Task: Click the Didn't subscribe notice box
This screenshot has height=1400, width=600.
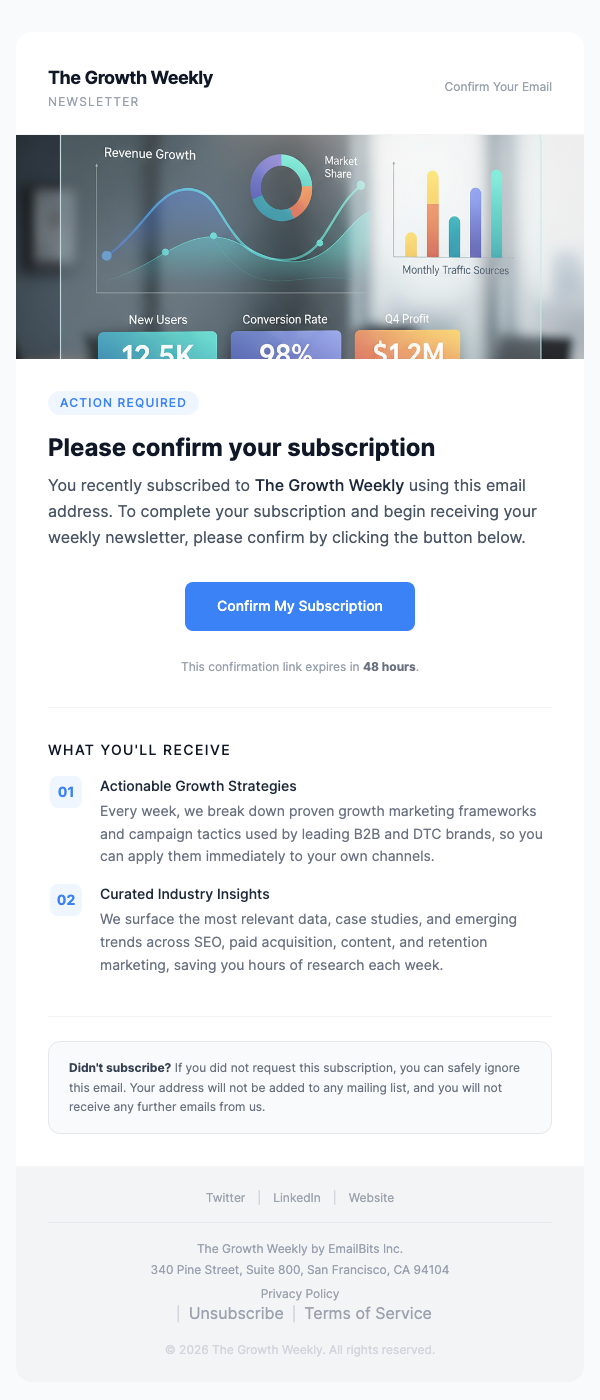Action: tap(299, 1086)
